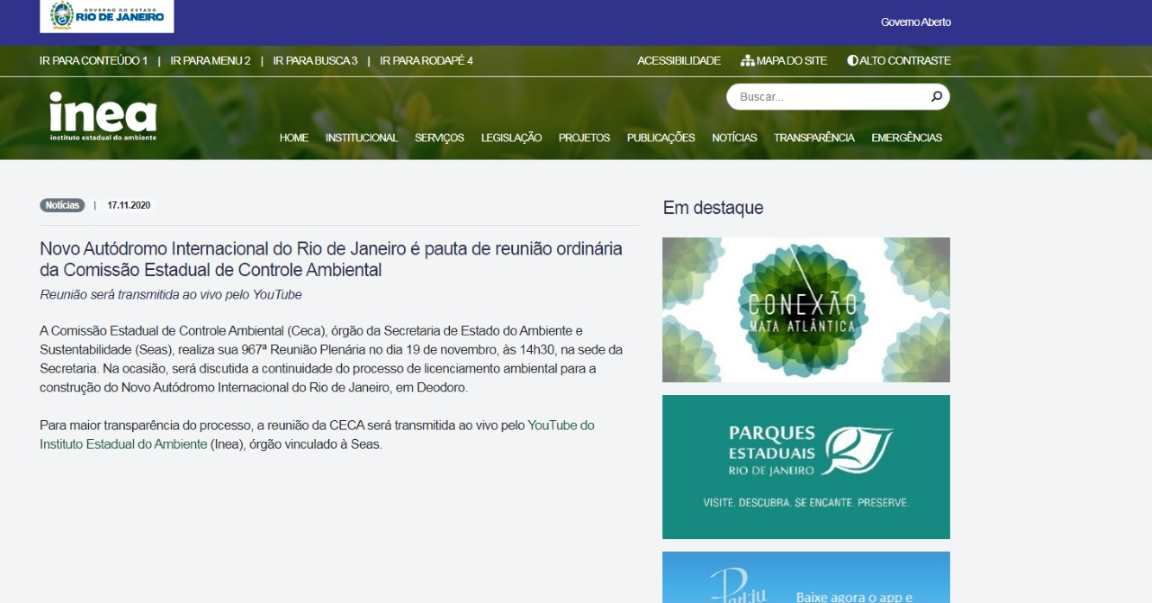The image size is (1152, 603).
Task: Open the Parques Estaduais banner
Action: [805, 466]
